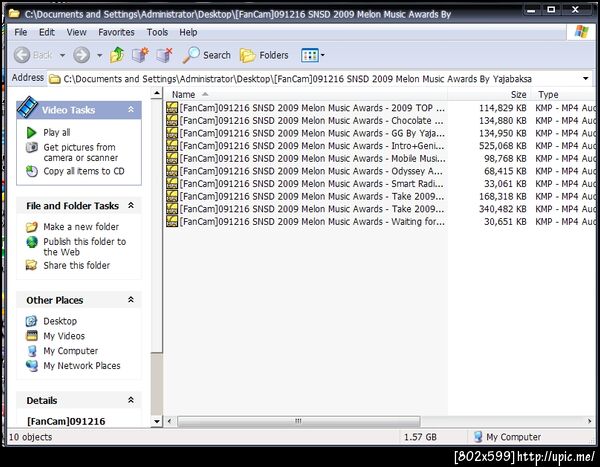Click the Back arrow button
Viewport: 600px width, 467px height.
point(22,55)
